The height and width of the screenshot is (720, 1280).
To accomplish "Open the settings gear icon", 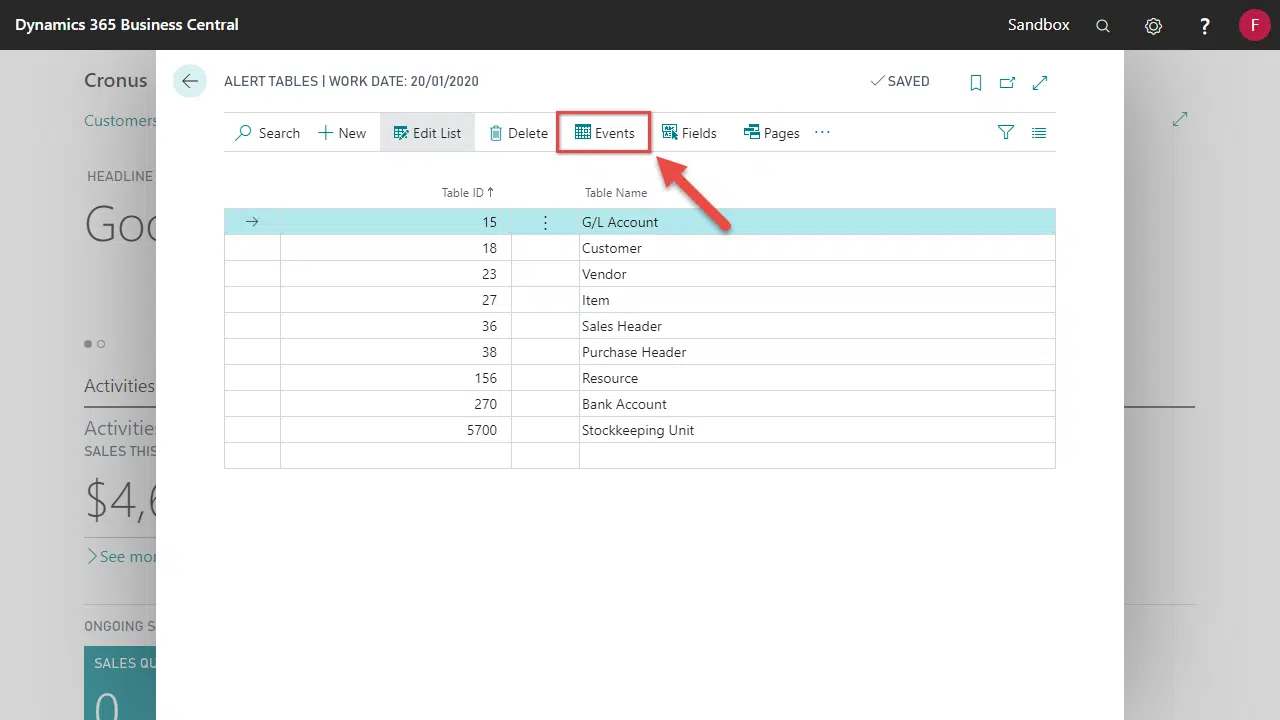I will coord(1153,26).
